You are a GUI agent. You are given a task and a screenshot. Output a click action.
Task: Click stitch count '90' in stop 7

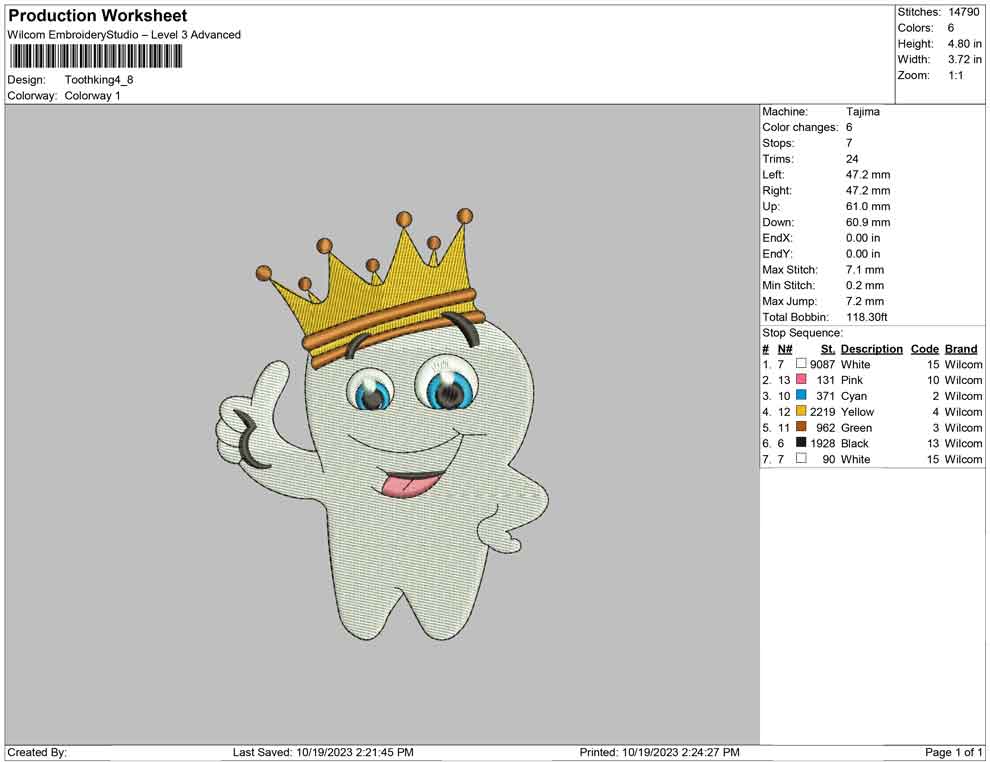(828, 459)
